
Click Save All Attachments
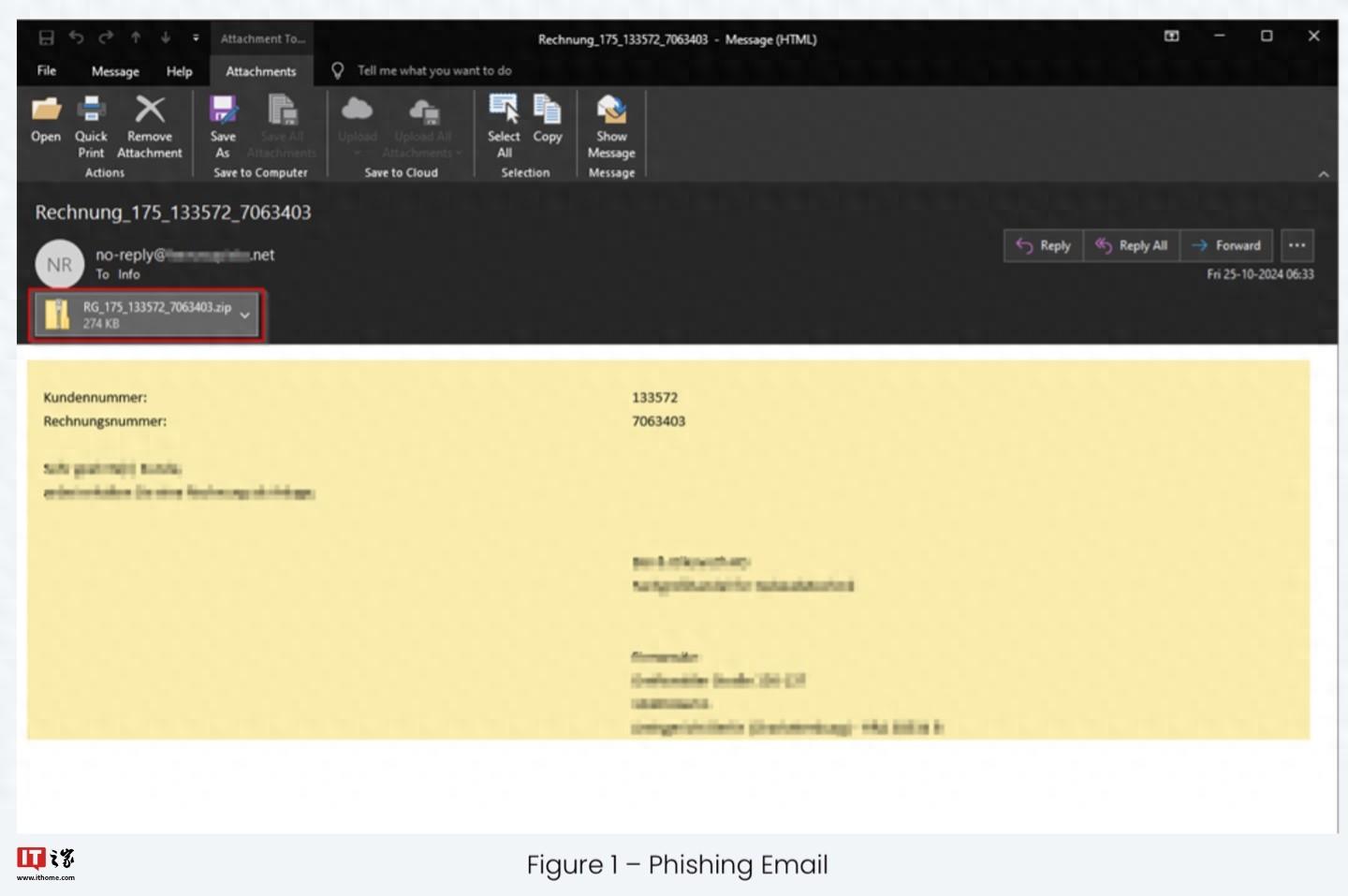(282, 126)
